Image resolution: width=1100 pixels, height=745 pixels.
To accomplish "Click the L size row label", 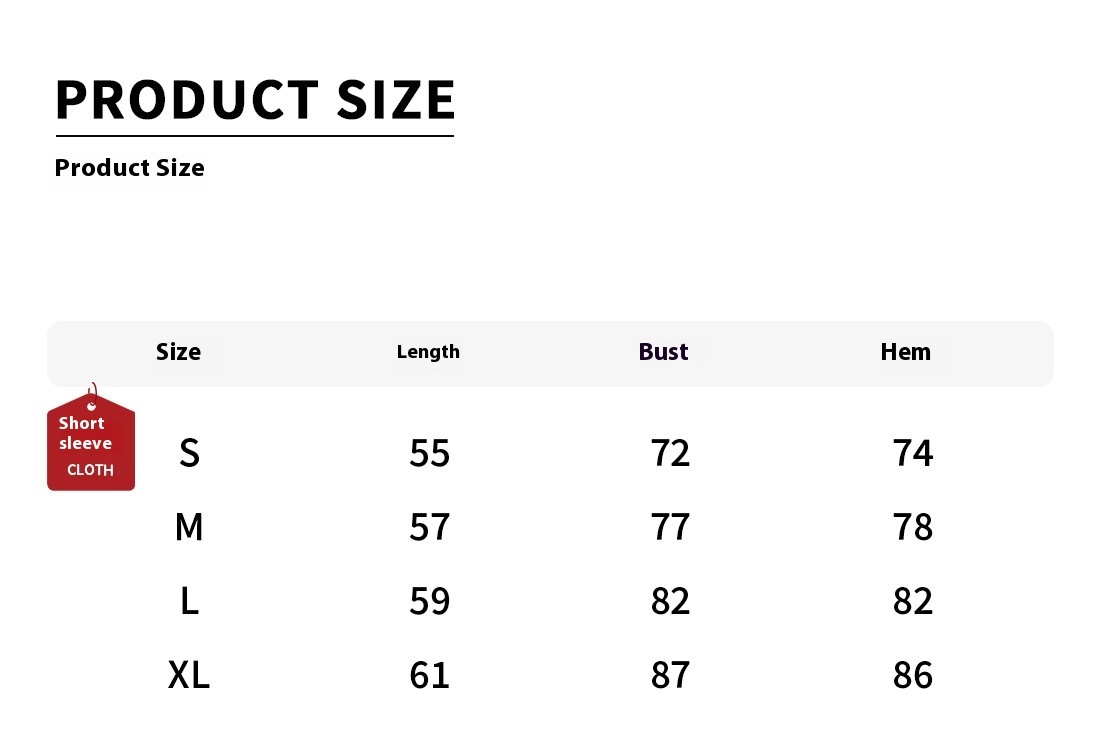I will [189, 601].
